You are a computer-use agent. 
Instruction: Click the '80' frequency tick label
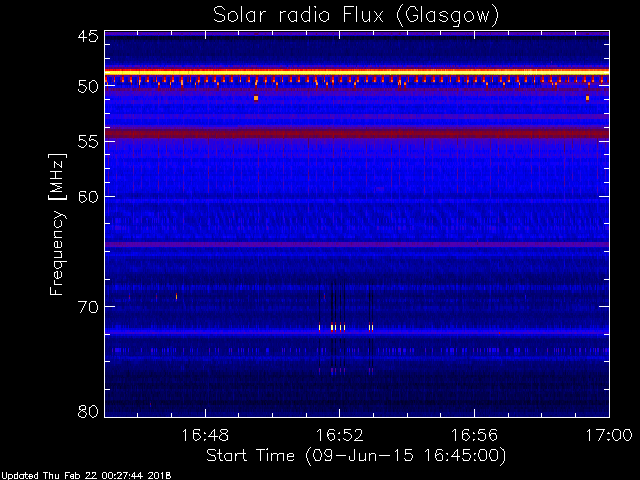point(88,411)
